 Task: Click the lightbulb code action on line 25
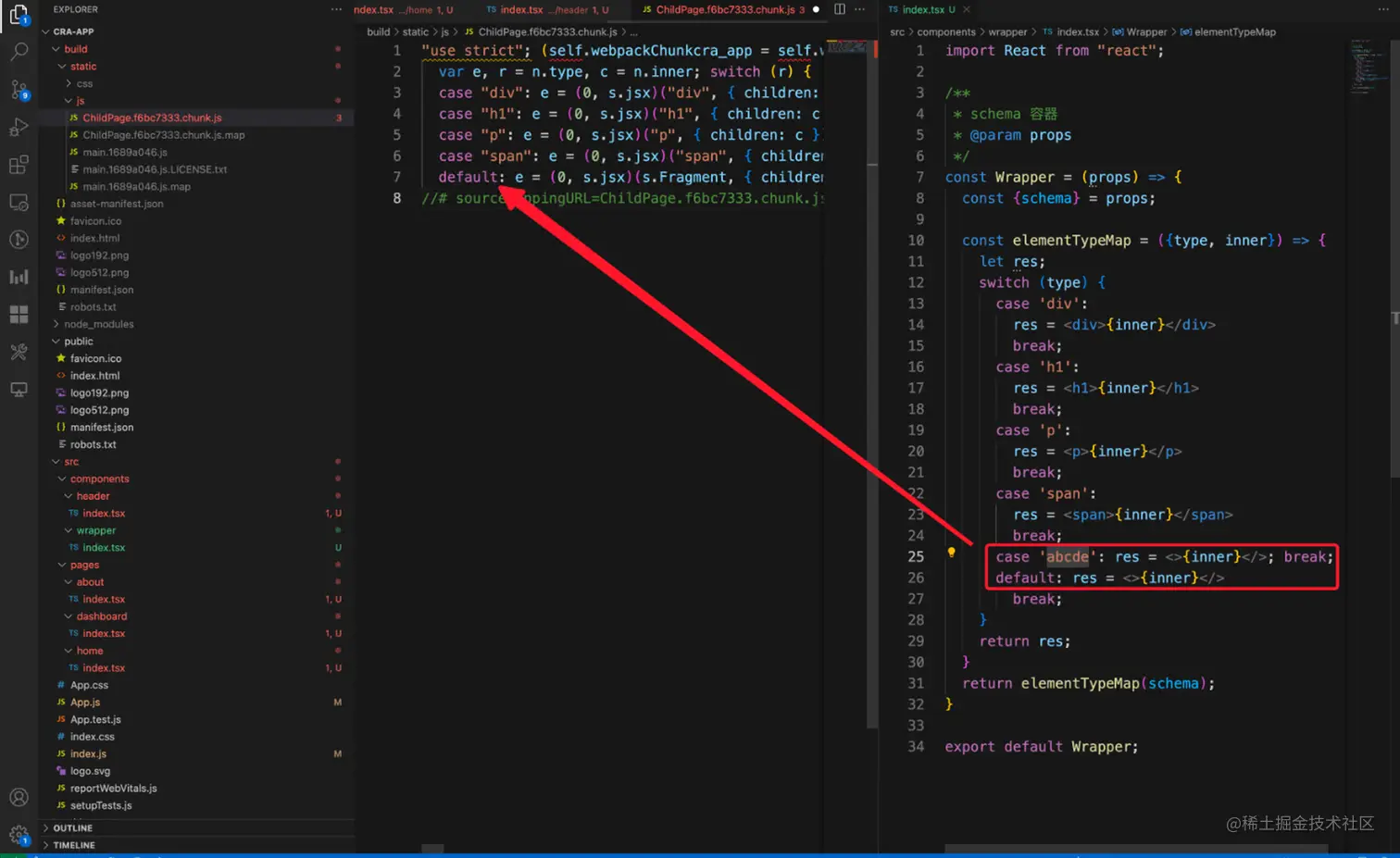951,553
